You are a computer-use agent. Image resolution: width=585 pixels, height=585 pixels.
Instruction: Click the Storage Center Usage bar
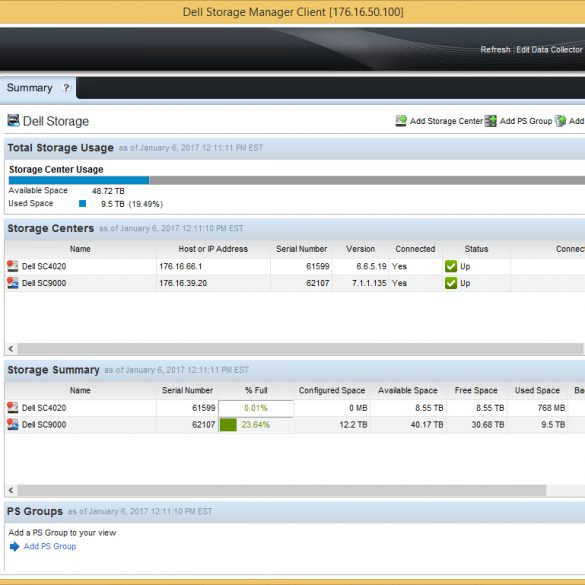click(297, 180)
